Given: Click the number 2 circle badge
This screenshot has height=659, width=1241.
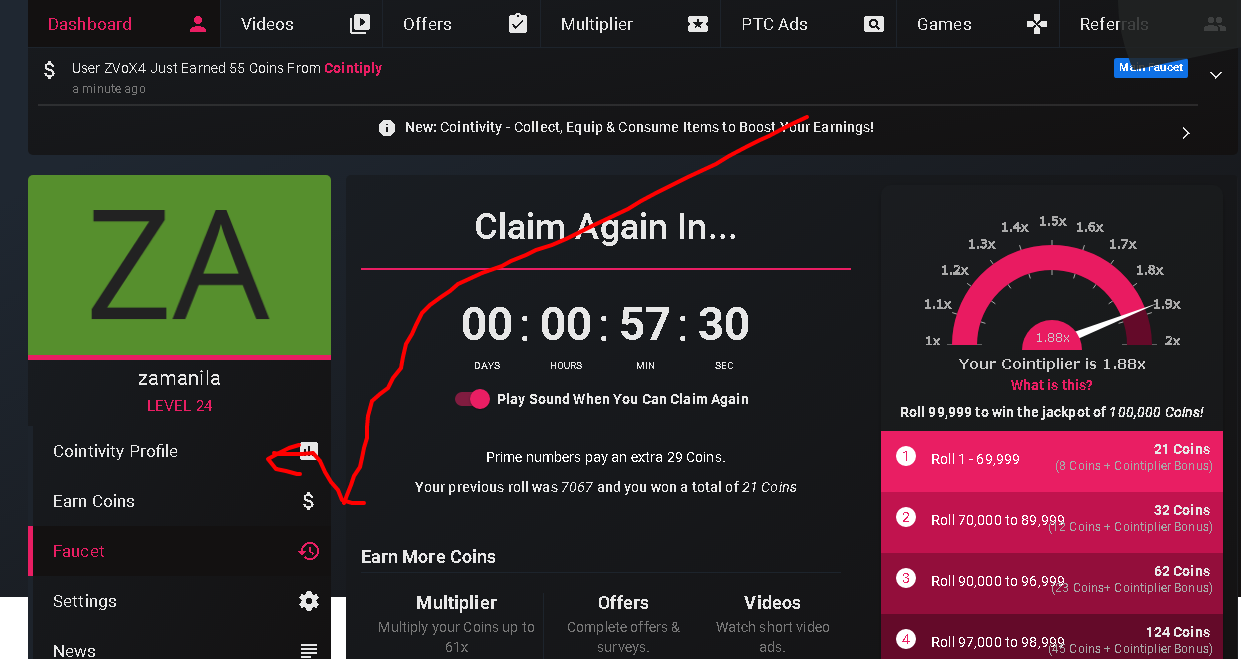Looking at the screenshot, I should 906,517.
